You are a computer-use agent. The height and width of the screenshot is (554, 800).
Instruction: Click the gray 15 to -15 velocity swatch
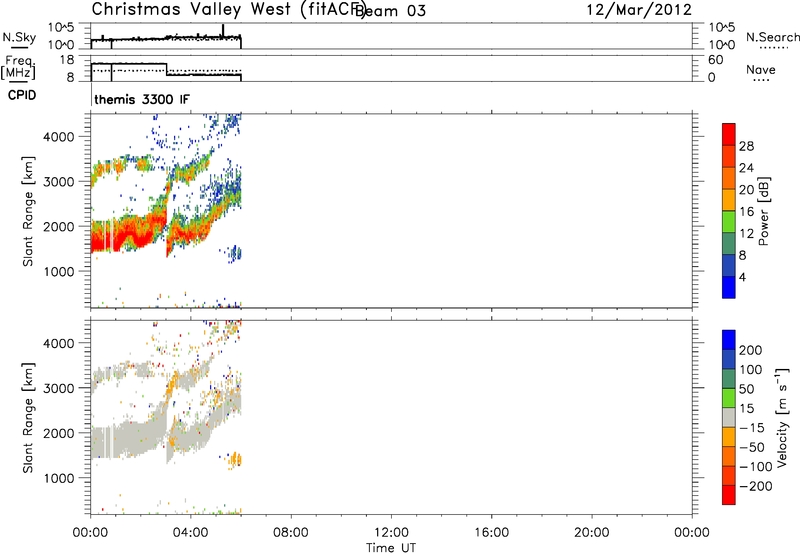click(729, 417)
